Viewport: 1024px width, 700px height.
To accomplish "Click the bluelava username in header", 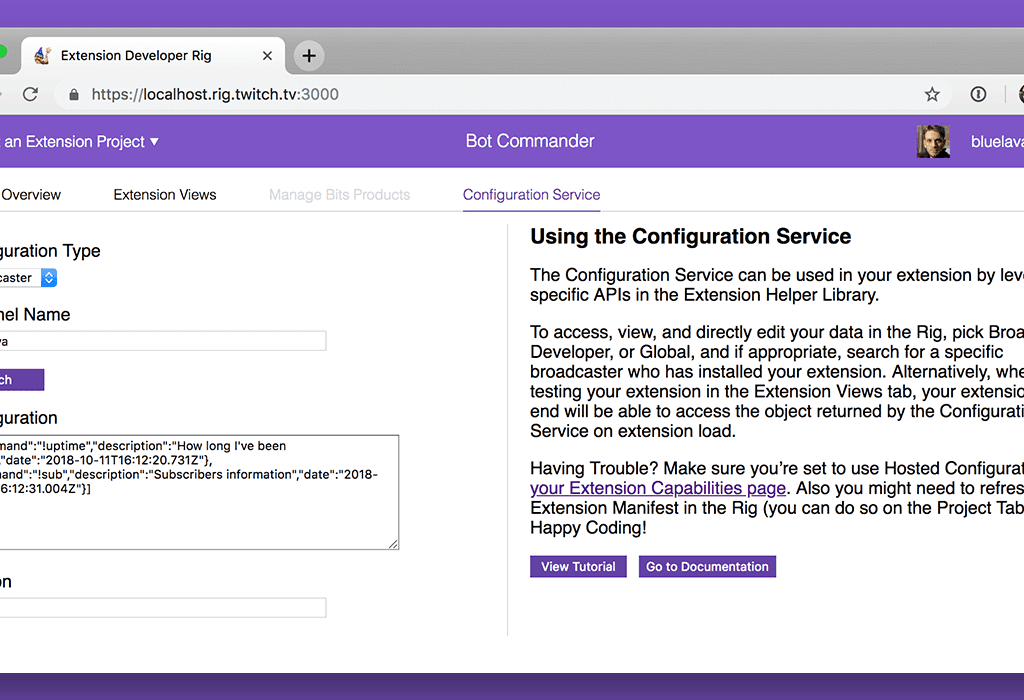I will pos(997,142).
